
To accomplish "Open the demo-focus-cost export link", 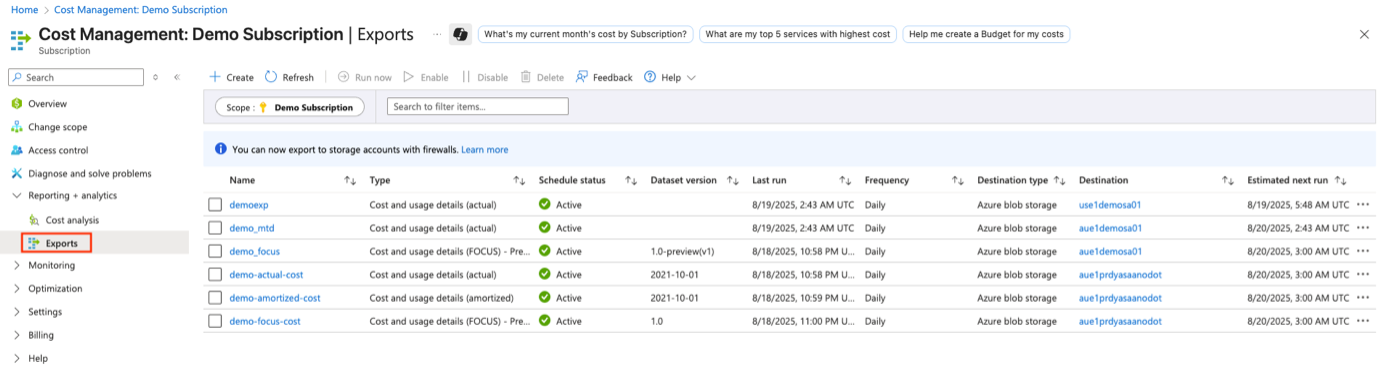I will point(265,321).
